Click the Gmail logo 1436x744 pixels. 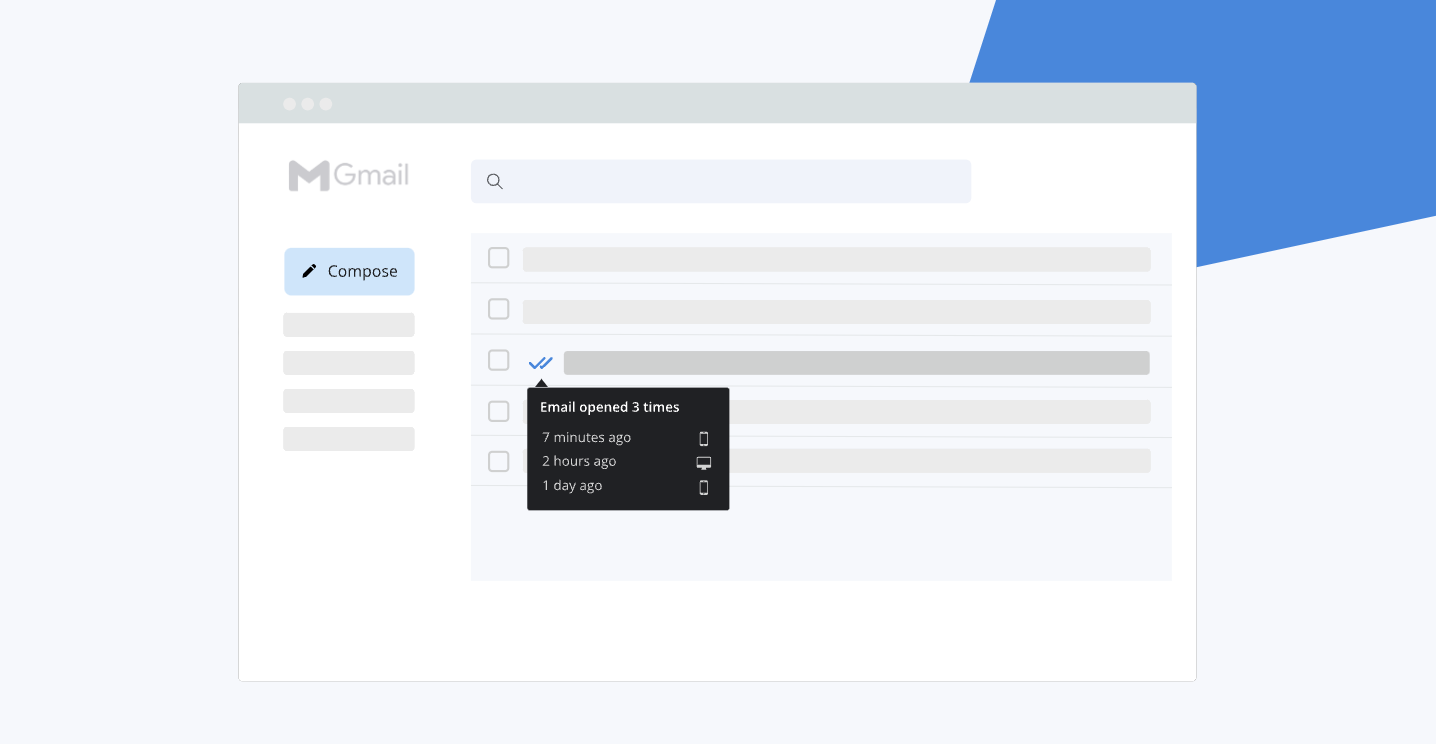pyautogui.click(x=349, y=176)
